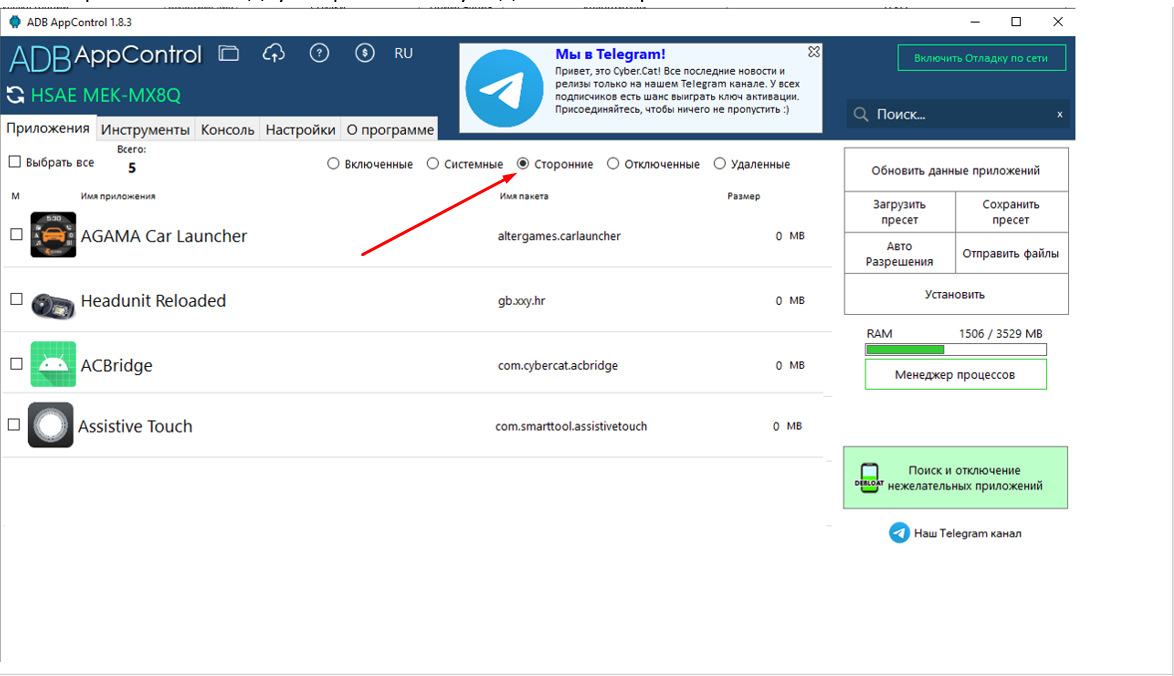
Task: Click Включить Отладку по сети button
Action: [981, 58]
